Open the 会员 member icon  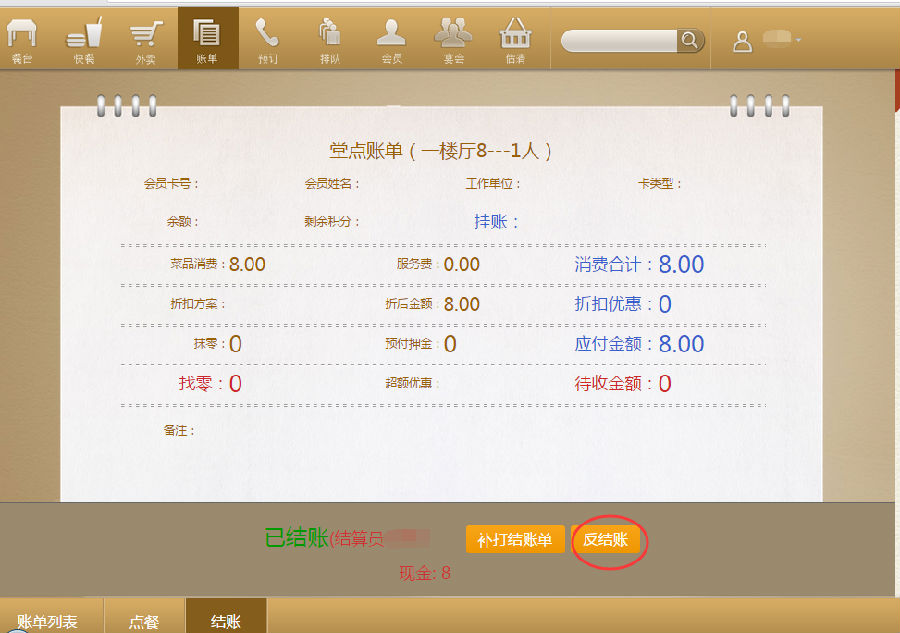(x=391, y=38)
